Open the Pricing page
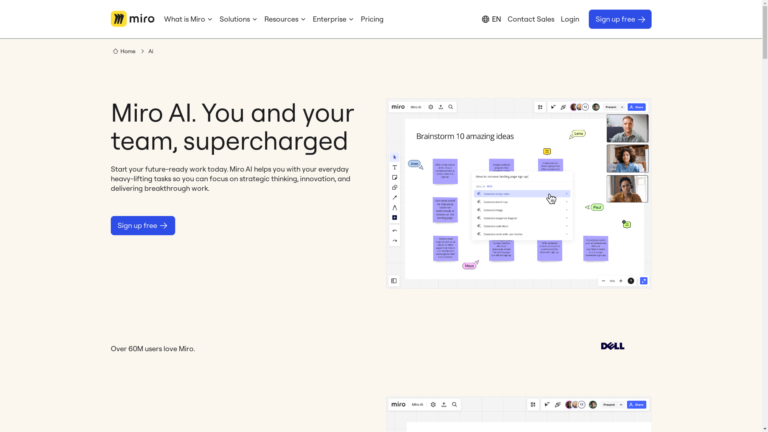The image size is (768, 432). pos(372,19)
